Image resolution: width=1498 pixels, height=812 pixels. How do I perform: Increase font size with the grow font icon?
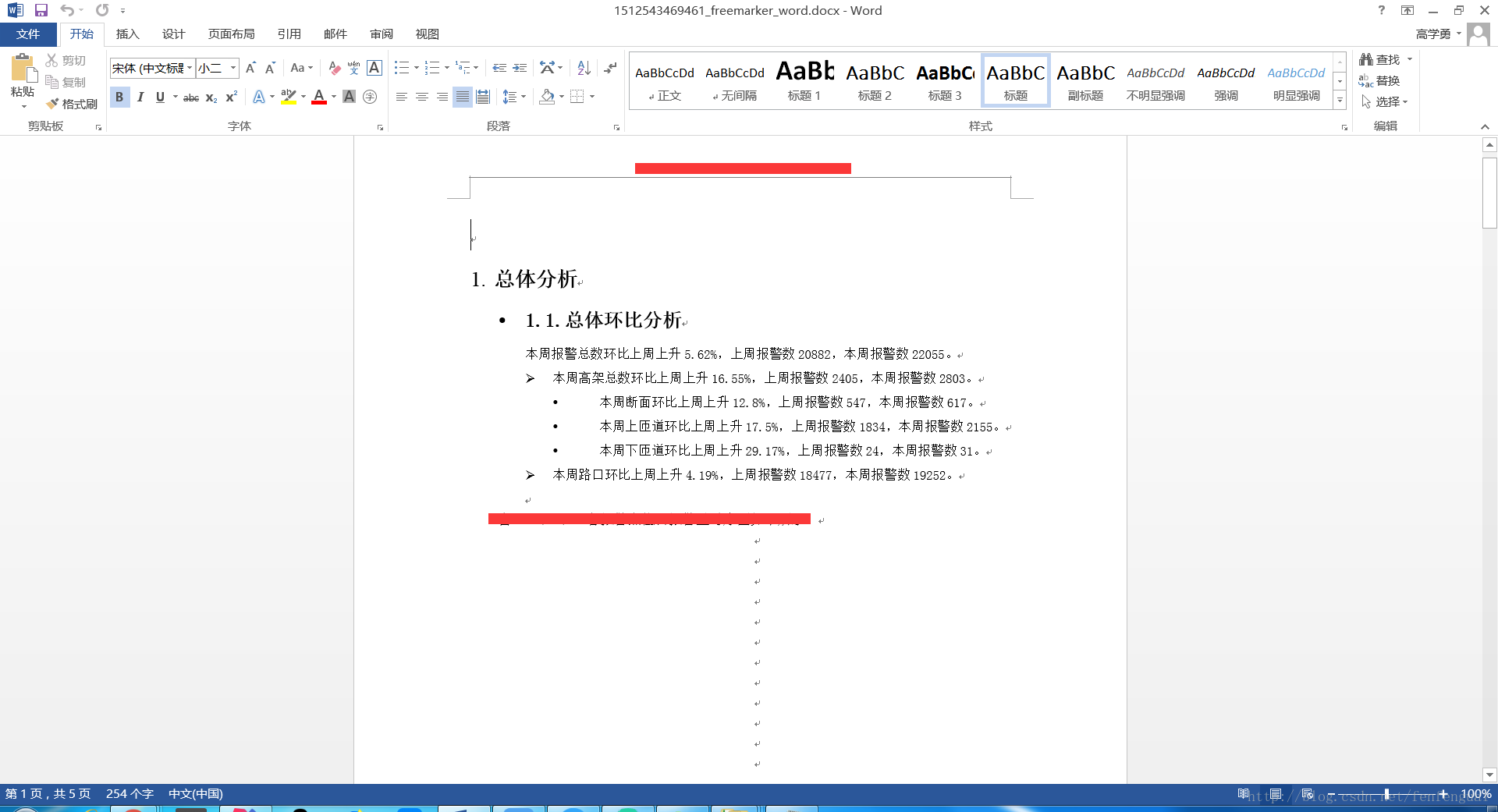[x=250, y=68]
